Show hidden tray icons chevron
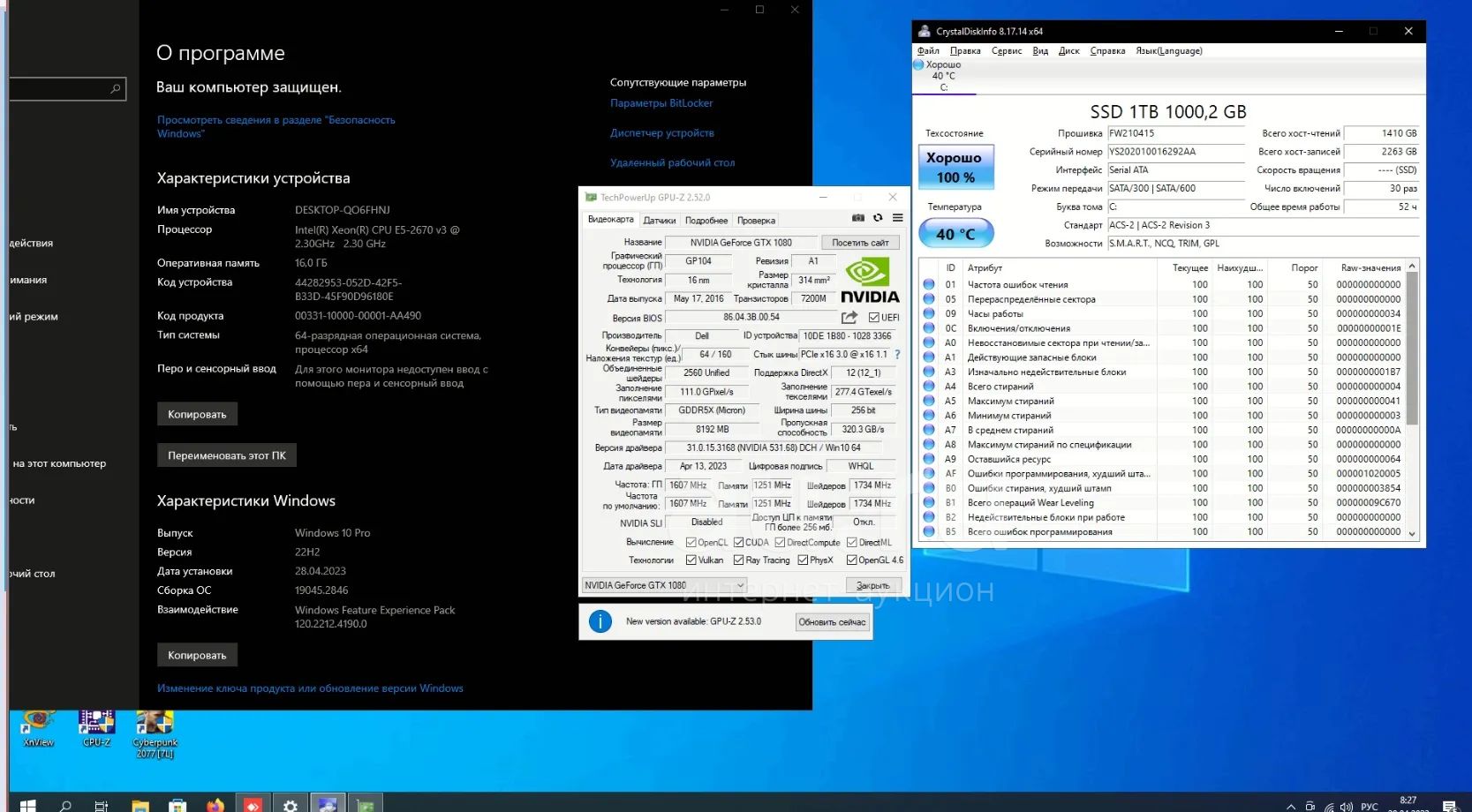1472x812 pixels. pyautogui.click(x=1291, y=807)
